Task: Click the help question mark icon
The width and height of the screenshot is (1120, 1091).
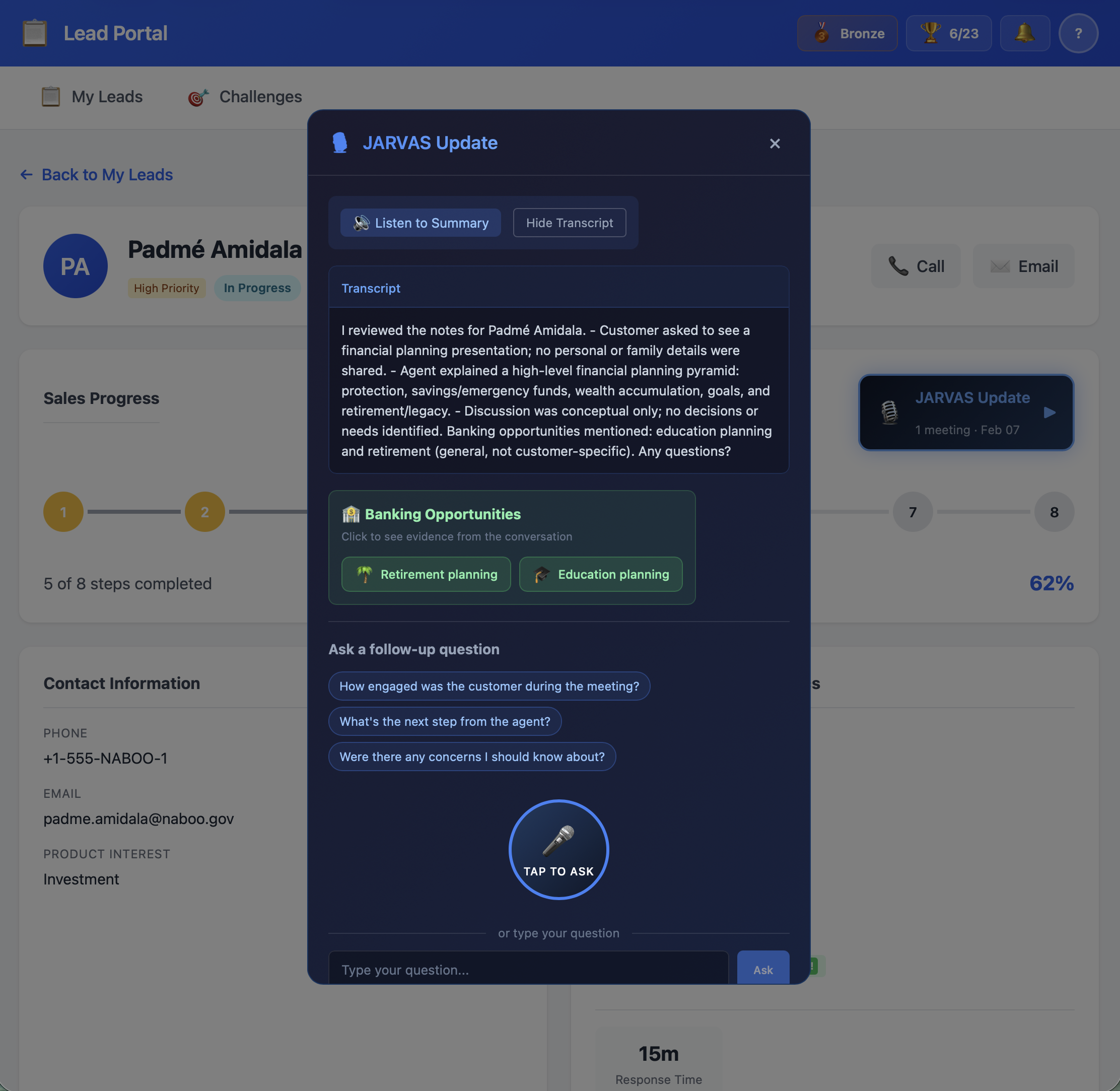Action: [x=1079, y=33]
